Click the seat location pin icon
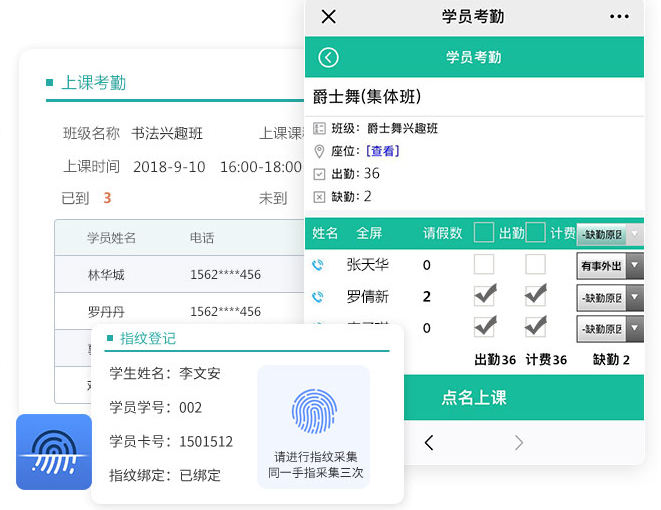 319,151
